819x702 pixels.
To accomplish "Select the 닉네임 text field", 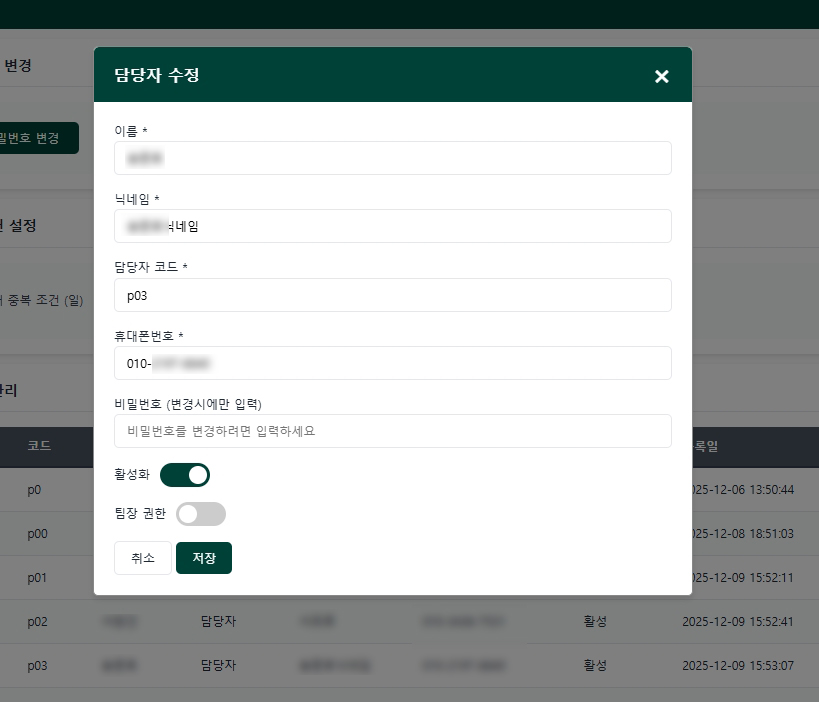I will point(393,226).
